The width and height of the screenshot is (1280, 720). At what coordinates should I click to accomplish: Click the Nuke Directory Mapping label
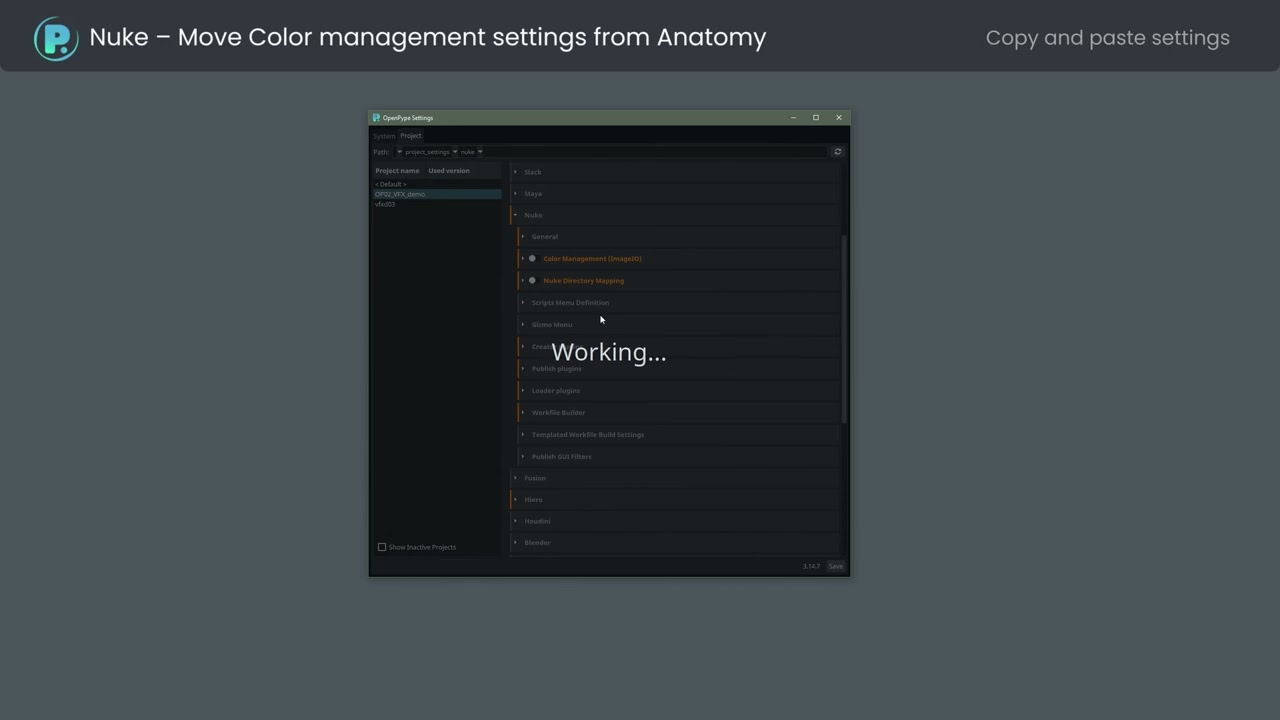point(583,281)
